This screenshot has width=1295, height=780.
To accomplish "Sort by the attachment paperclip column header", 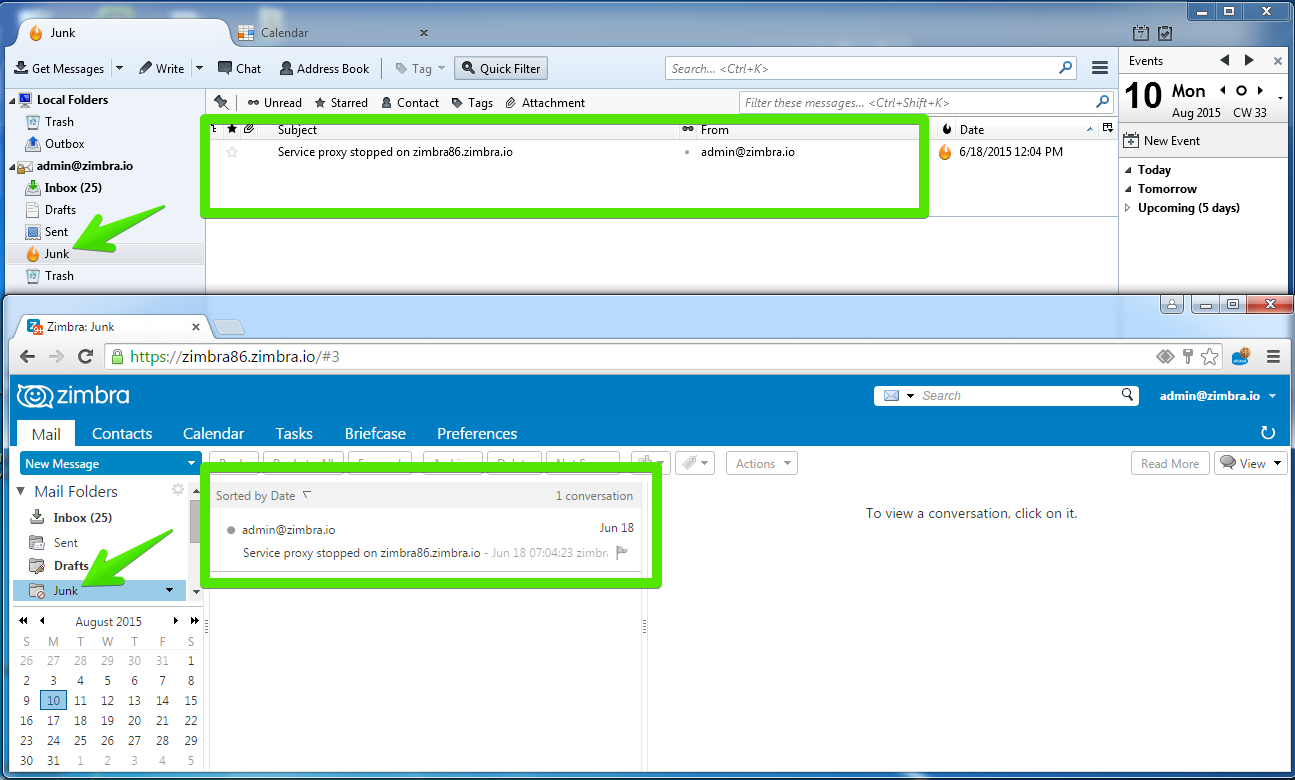I will point(249,129).
